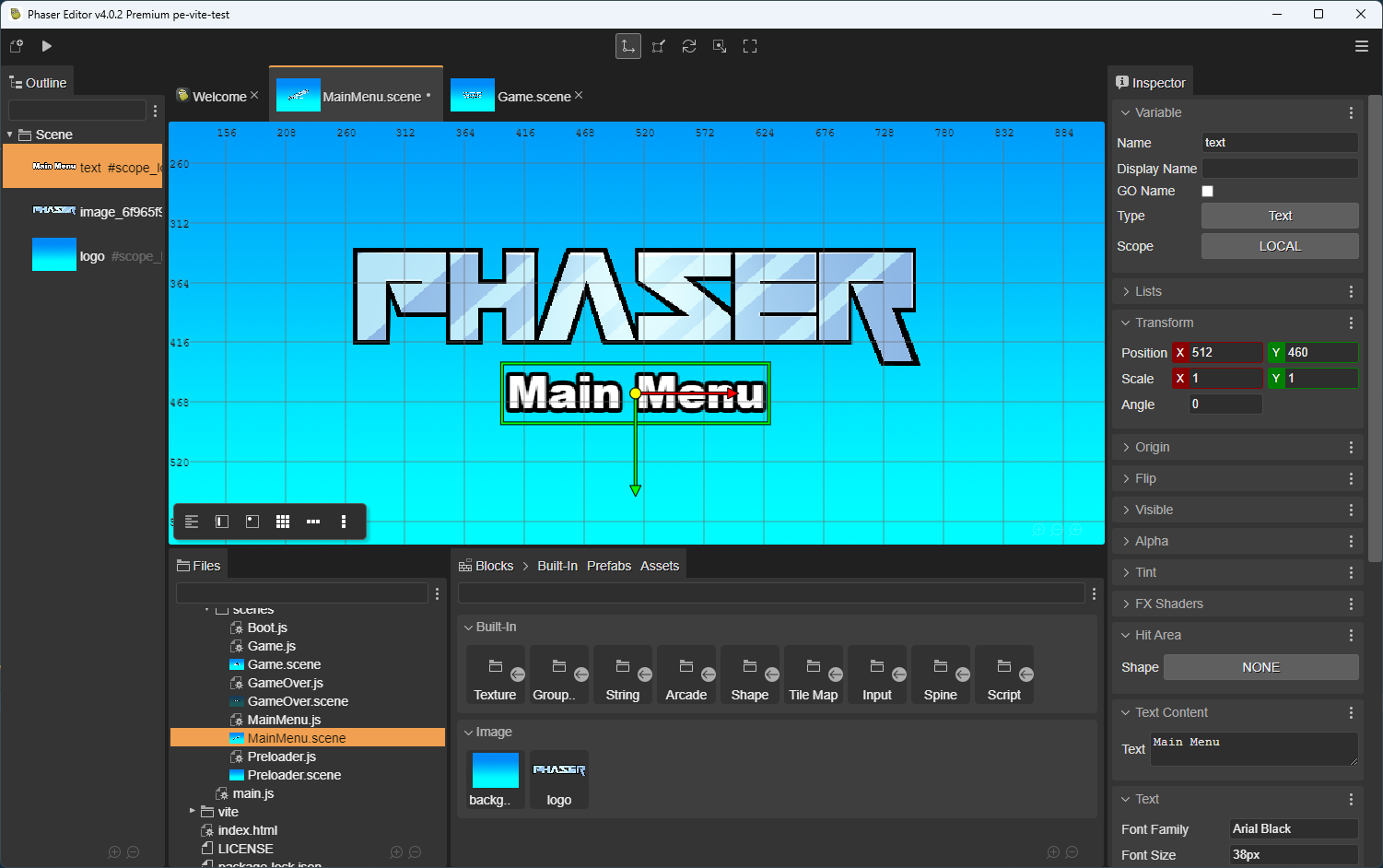The image size is (1383, 868).
Task: Click the fullscreen brackets toolbar icon
Action: click(x=750, y=46)
